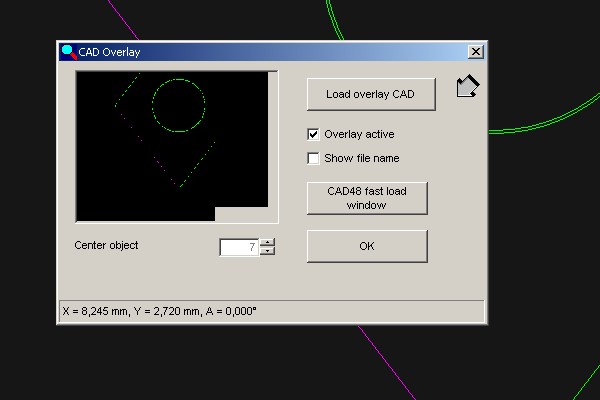Screen dimensions: 600x400
Task: Open the CAD48 fast load window
Action: click(366, 198)
